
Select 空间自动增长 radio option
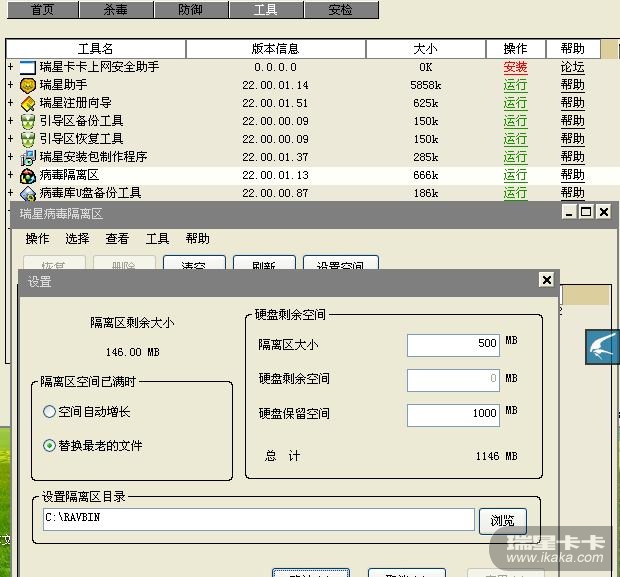click(x=49, y=412)
